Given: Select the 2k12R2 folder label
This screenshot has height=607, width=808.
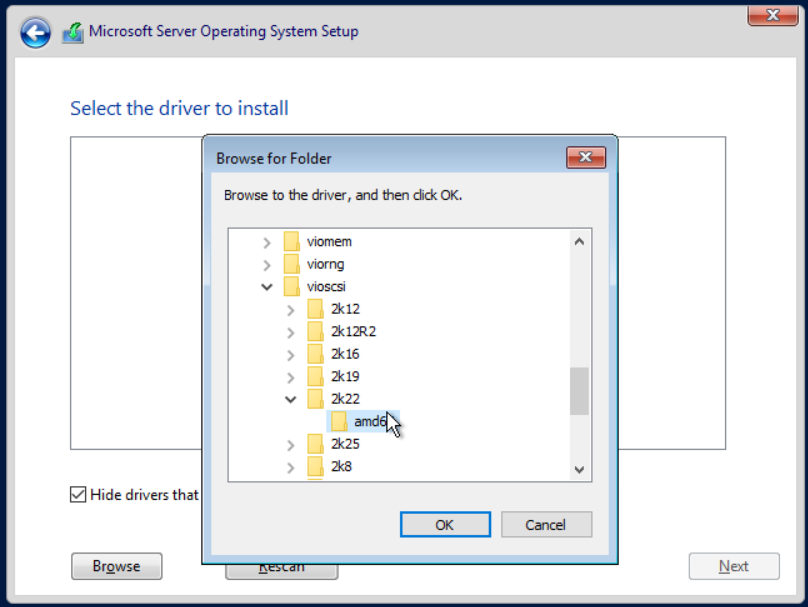Looking at the screenshot, I should pyautogui.click(x=353, y=332).
